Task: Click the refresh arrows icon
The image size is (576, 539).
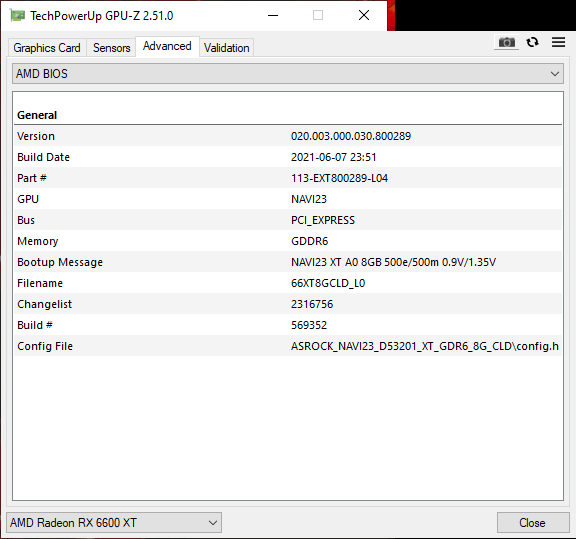Action: tap(532, 42)
